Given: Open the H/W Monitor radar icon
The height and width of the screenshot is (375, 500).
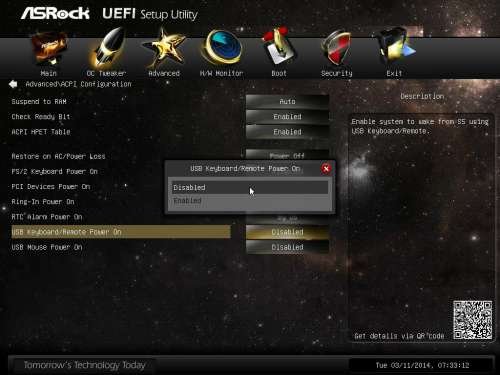Looking at the screenshot, I should point(221,47).
